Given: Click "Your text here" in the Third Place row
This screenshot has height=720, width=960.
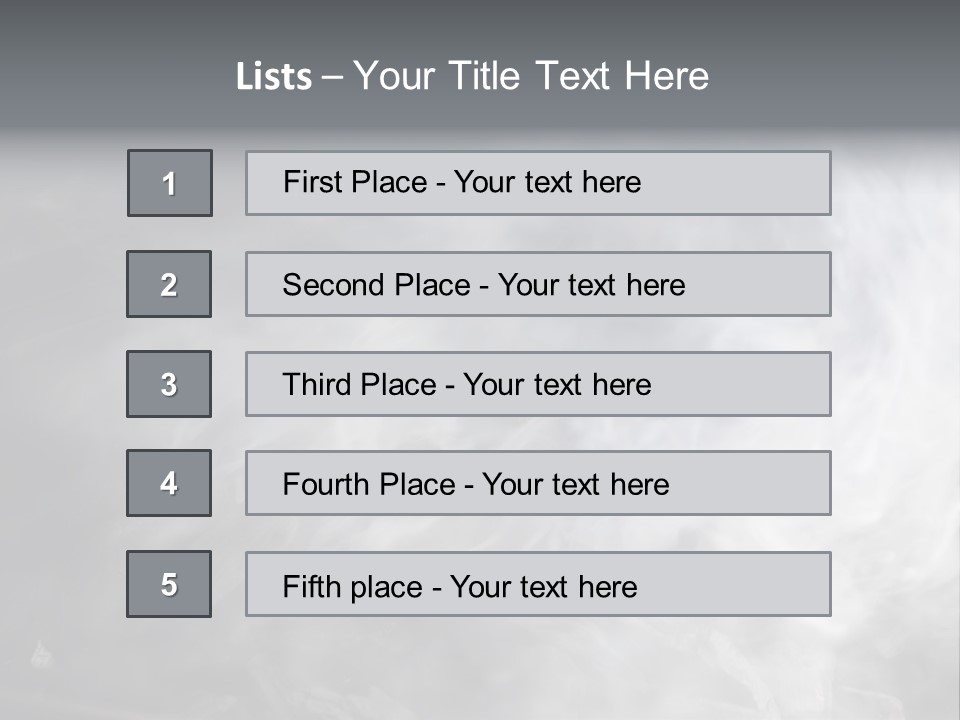Looking at the screenshot, I should tap(557, 385).
